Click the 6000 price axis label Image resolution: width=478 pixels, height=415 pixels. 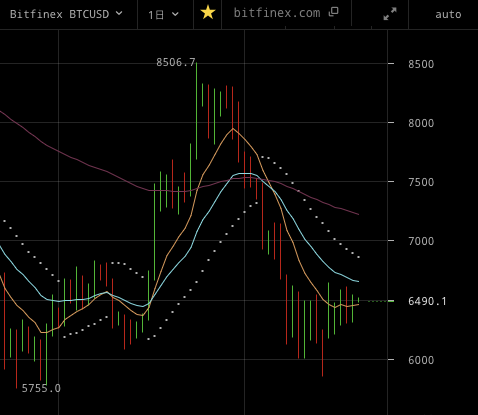click(421, 360)
